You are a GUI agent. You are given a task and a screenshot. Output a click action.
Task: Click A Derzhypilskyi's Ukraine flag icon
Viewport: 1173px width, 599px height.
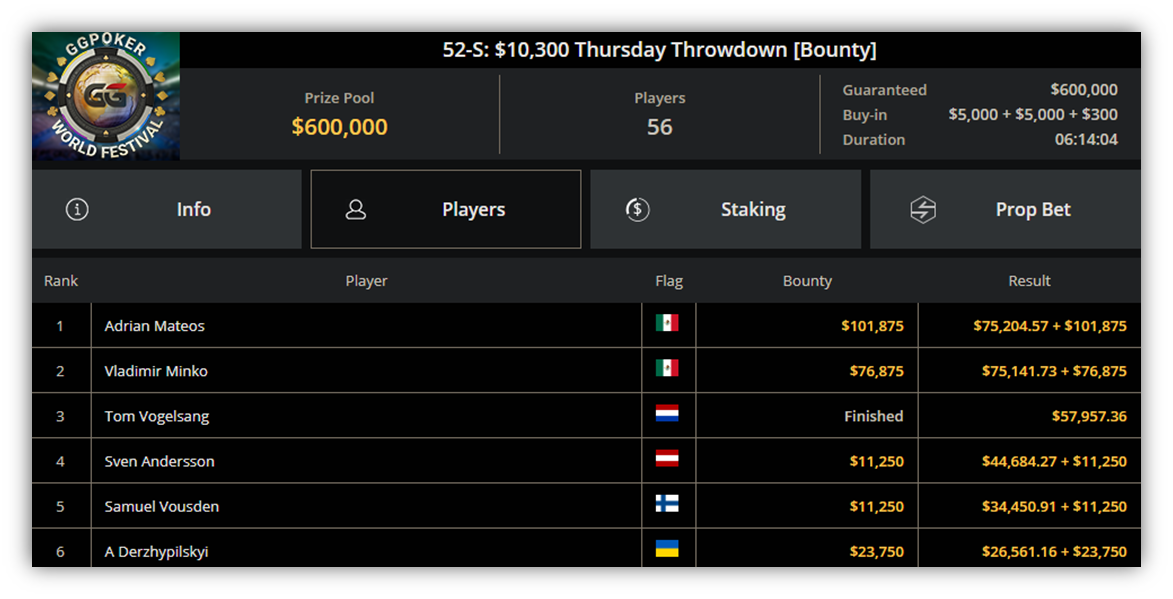click(667, 549)
